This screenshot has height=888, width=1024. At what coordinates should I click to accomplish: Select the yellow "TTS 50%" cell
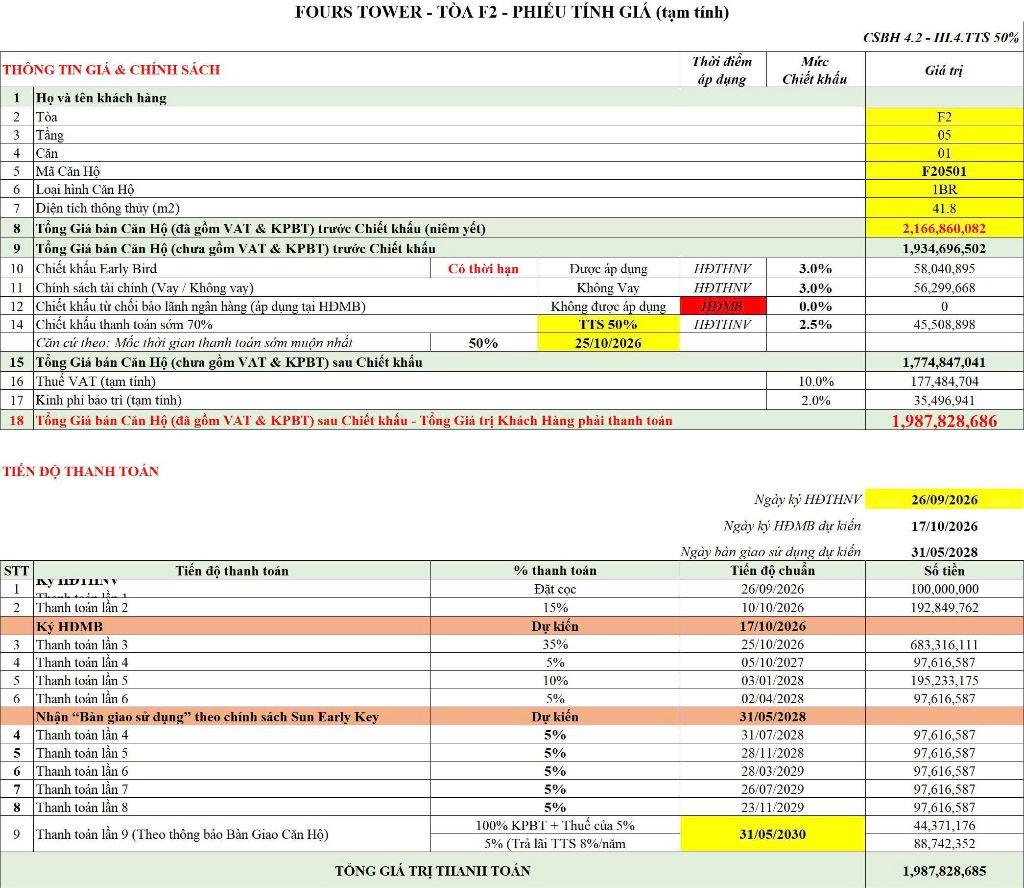(608, 325)
